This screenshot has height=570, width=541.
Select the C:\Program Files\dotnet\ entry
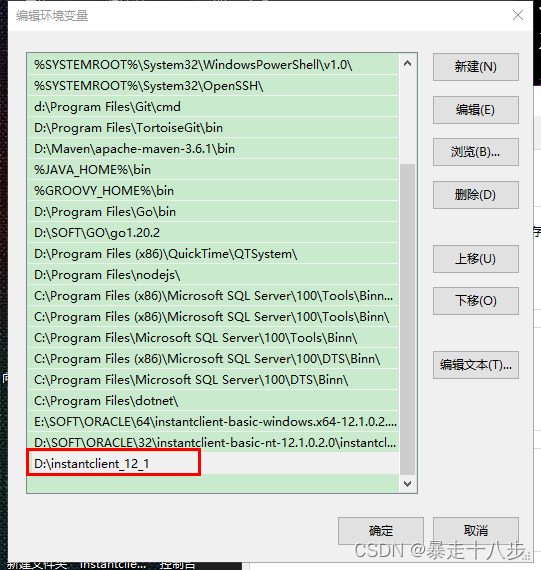213,401
